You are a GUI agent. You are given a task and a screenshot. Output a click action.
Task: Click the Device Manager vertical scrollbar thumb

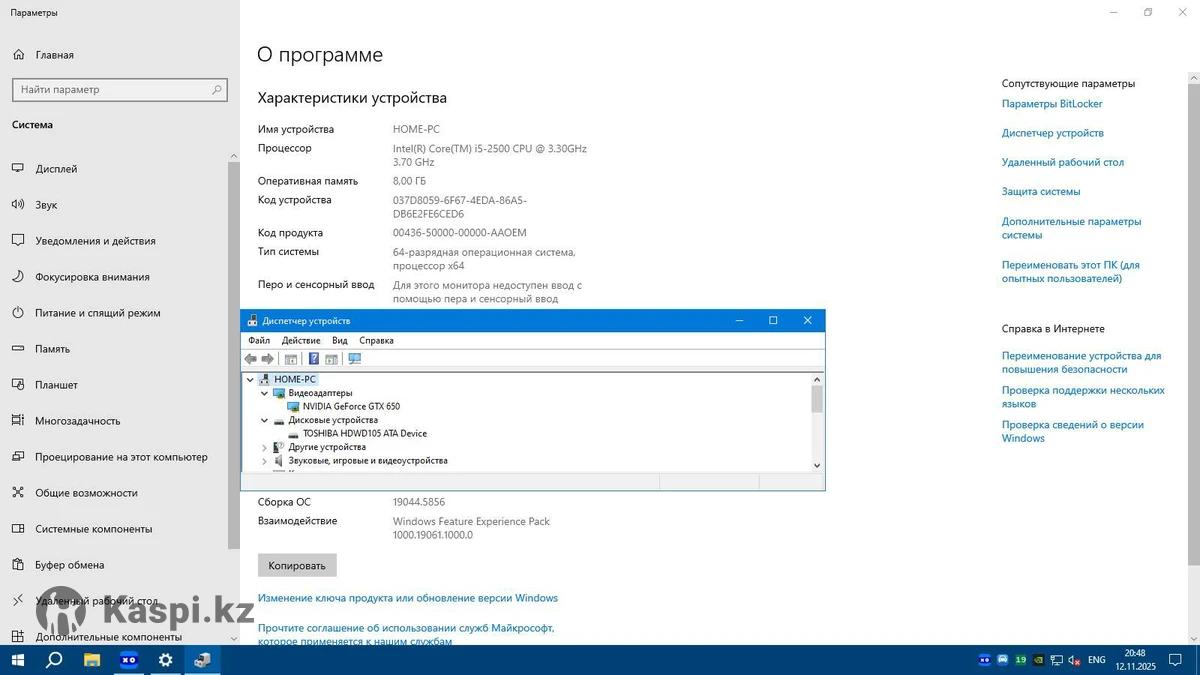click(x=817, y=399)
